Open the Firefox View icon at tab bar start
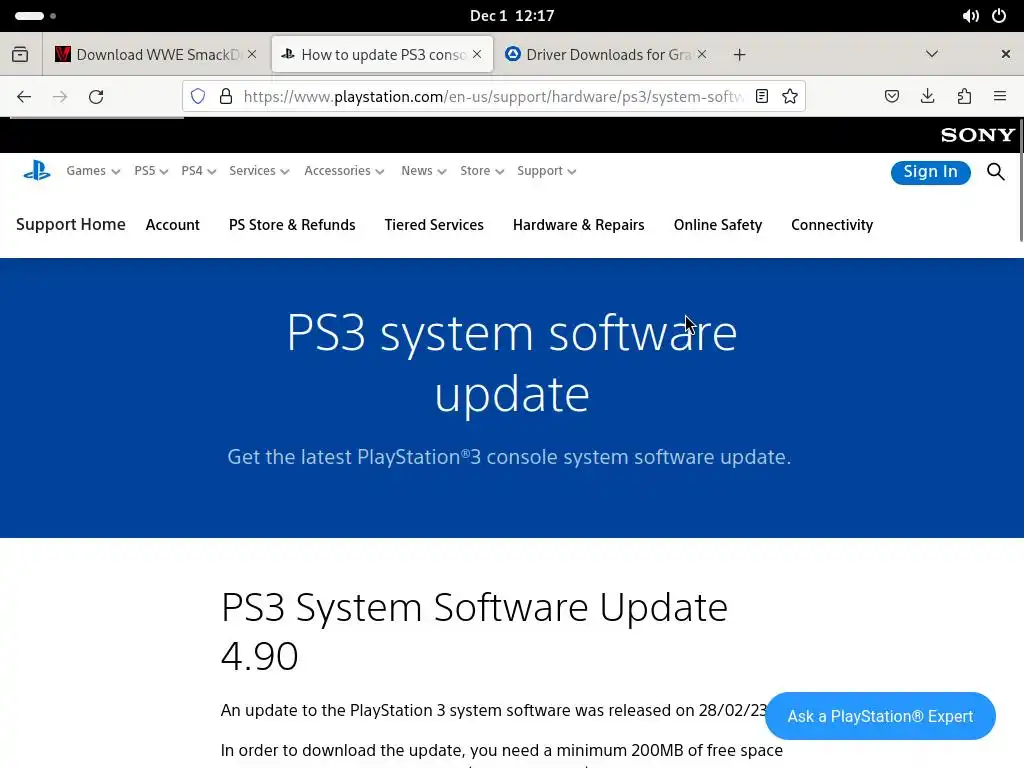 pos(20,54)
